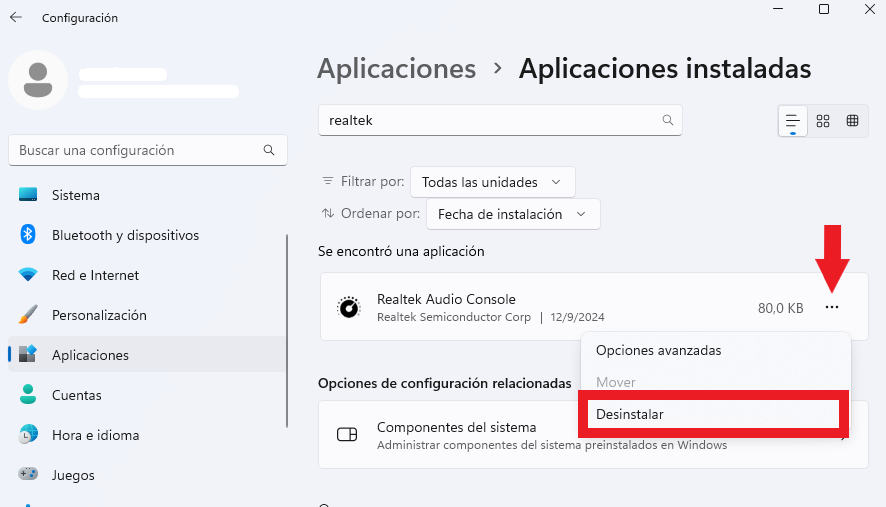Click the 12/9/2024 install date
Image resolution: width=886 pixels, height=507 pixels.
[577, 317]
